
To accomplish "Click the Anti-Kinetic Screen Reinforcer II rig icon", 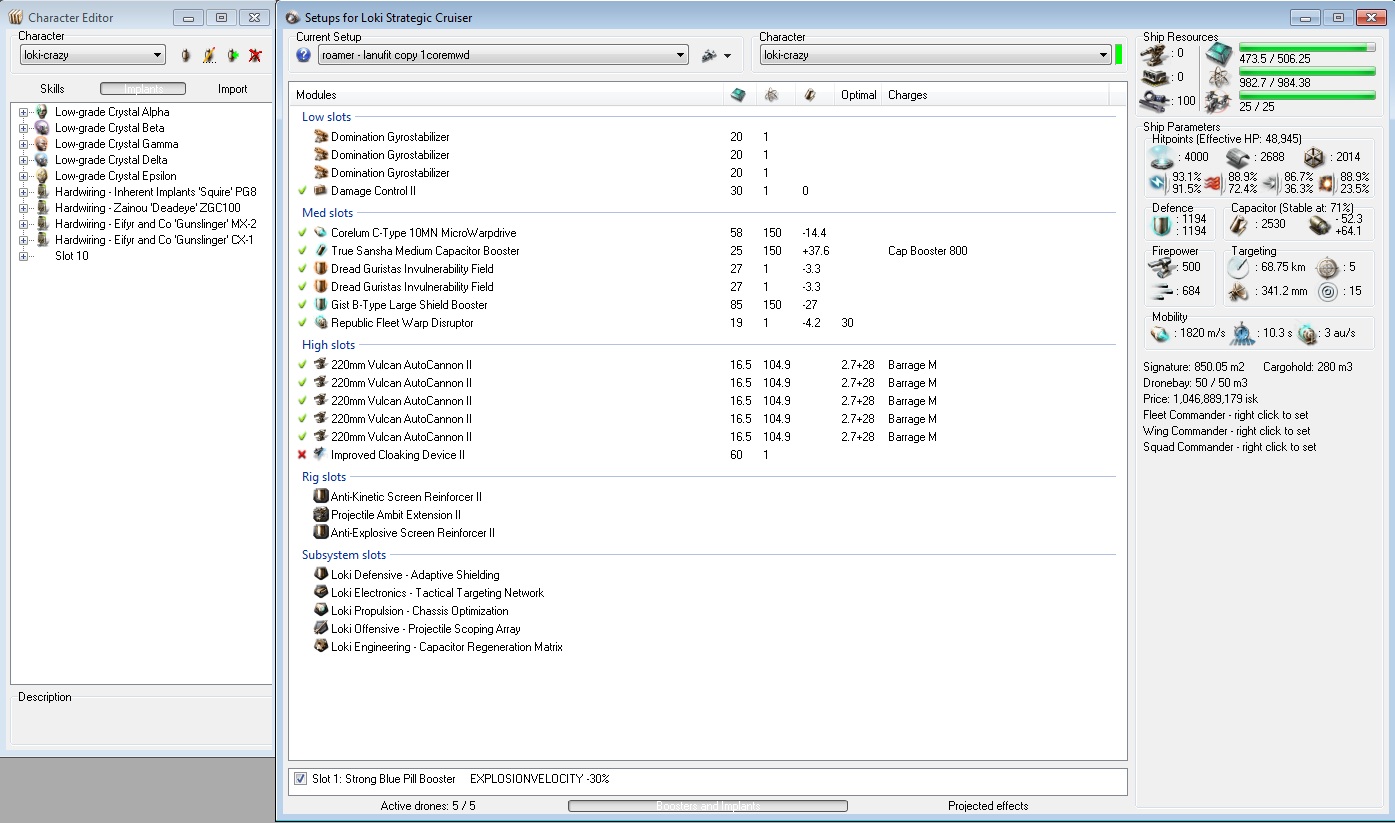I will [321, 497].
